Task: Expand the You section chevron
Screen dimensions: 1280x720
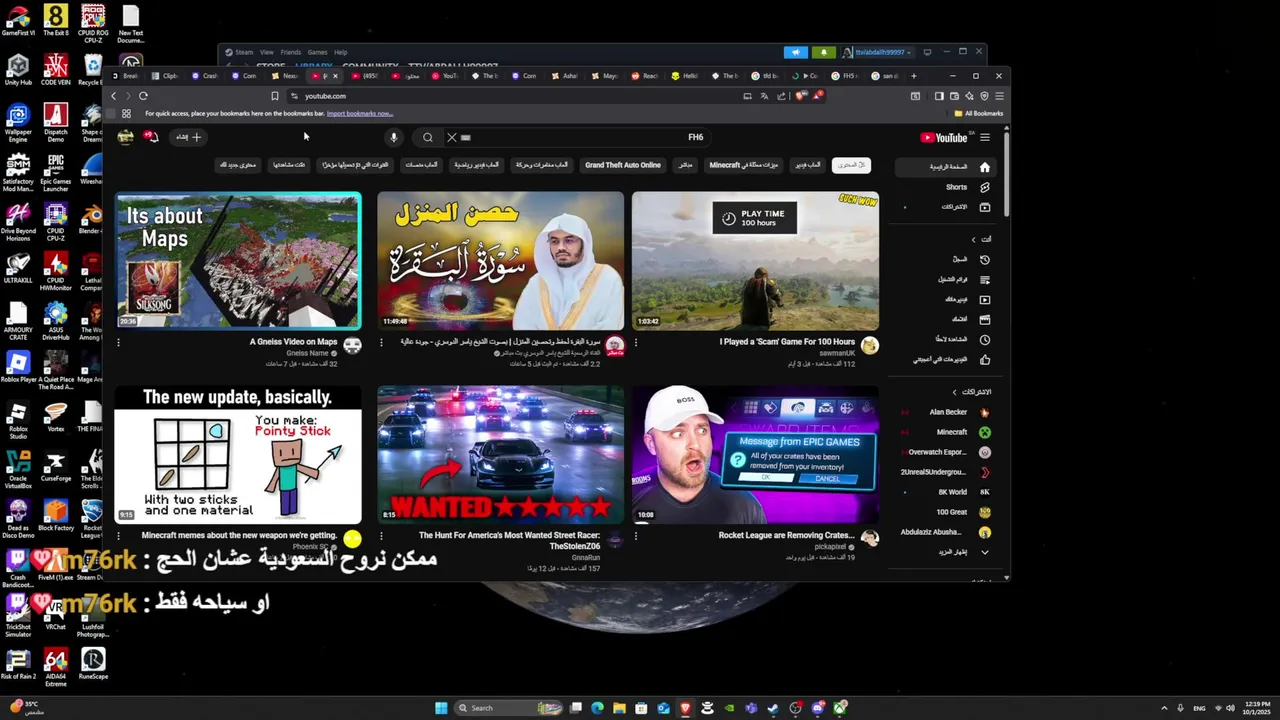Action: pyautogui.click(x=973, y=240)
